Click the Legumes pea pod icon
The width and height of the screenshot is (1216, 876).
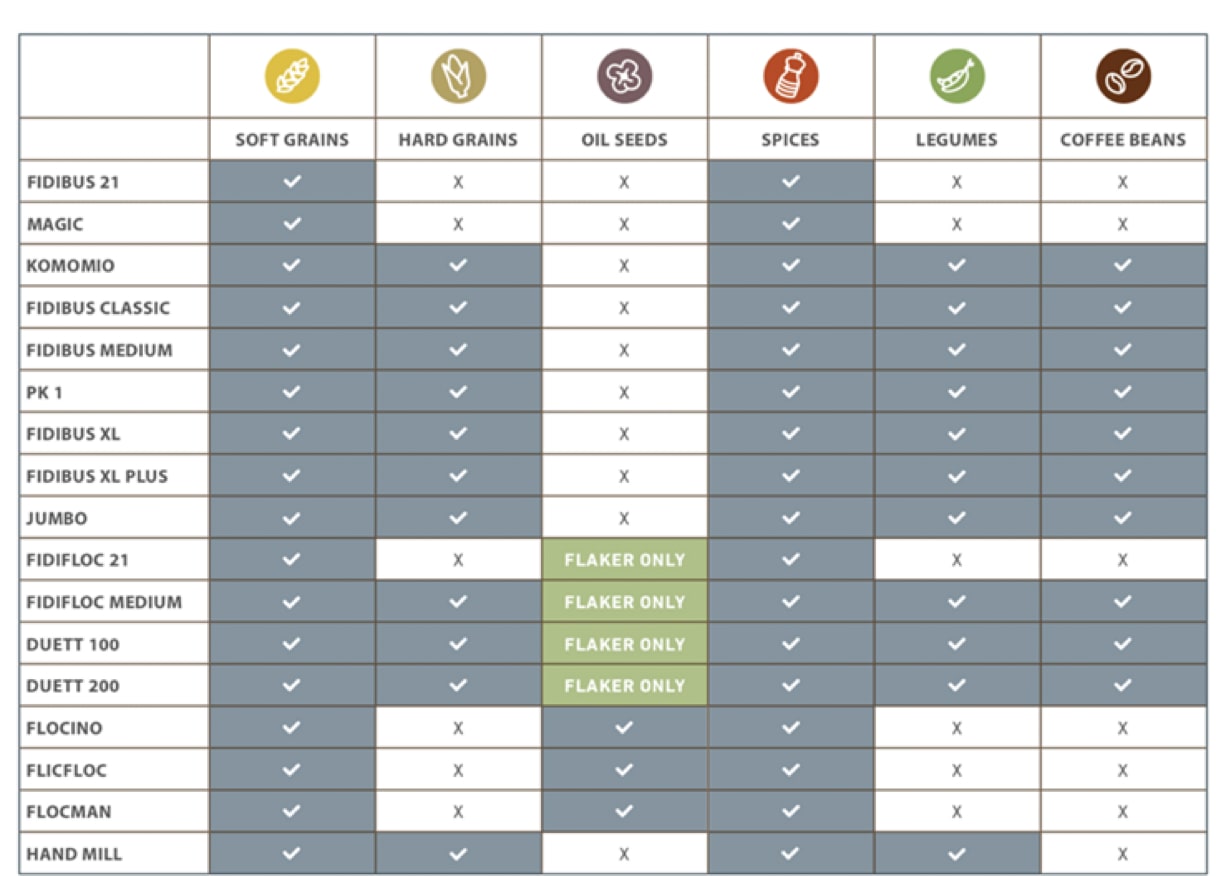pyautogui.click(x=956, y=77)
